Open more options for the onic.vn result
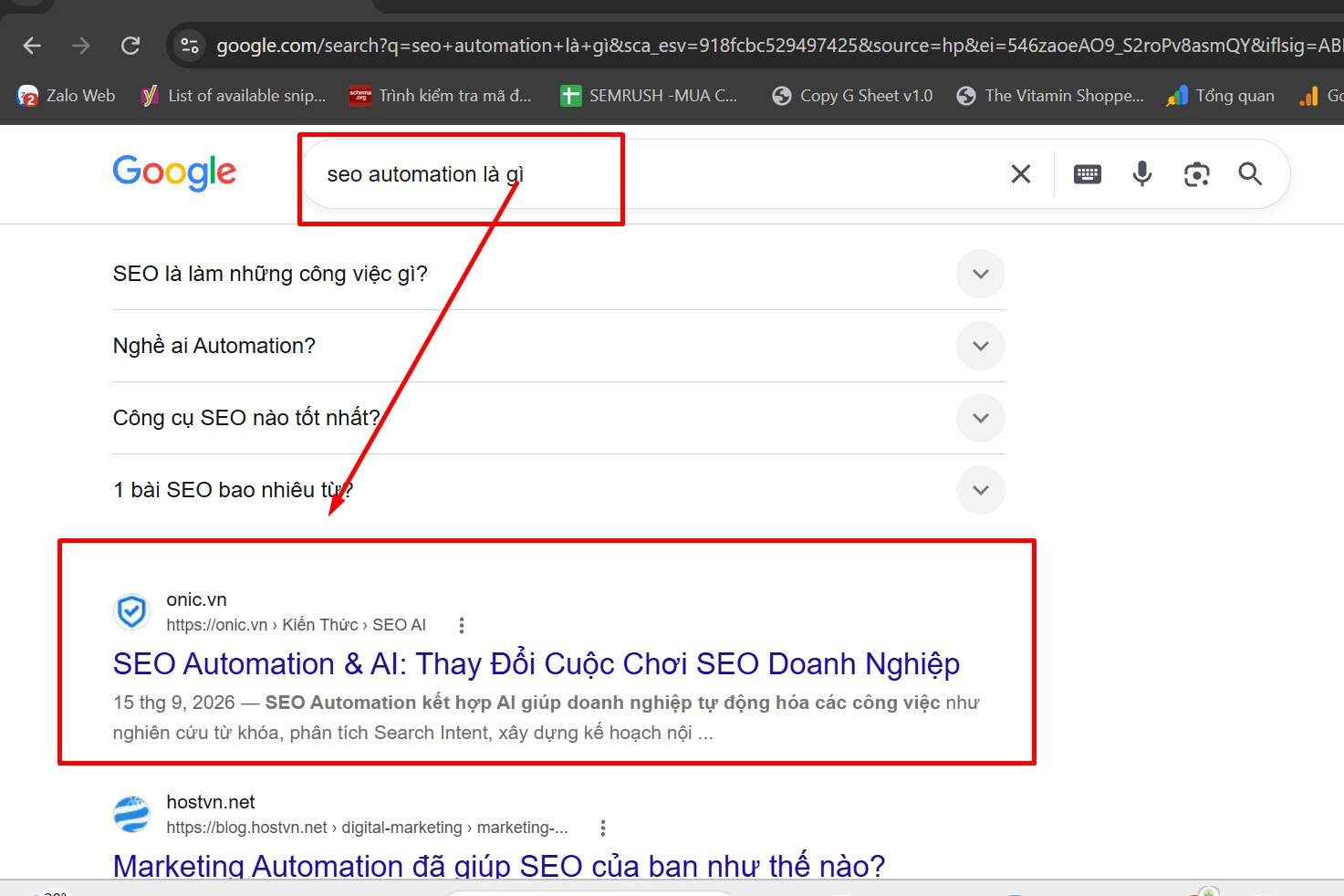Image resolution: width=1344 pixels, height=896 pixels. click(462, 625)
